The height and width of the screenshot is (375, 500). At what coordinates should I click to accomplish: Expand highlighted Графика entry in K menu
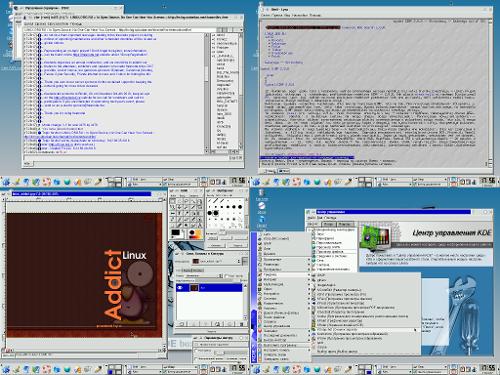click(x=284, y=275)
